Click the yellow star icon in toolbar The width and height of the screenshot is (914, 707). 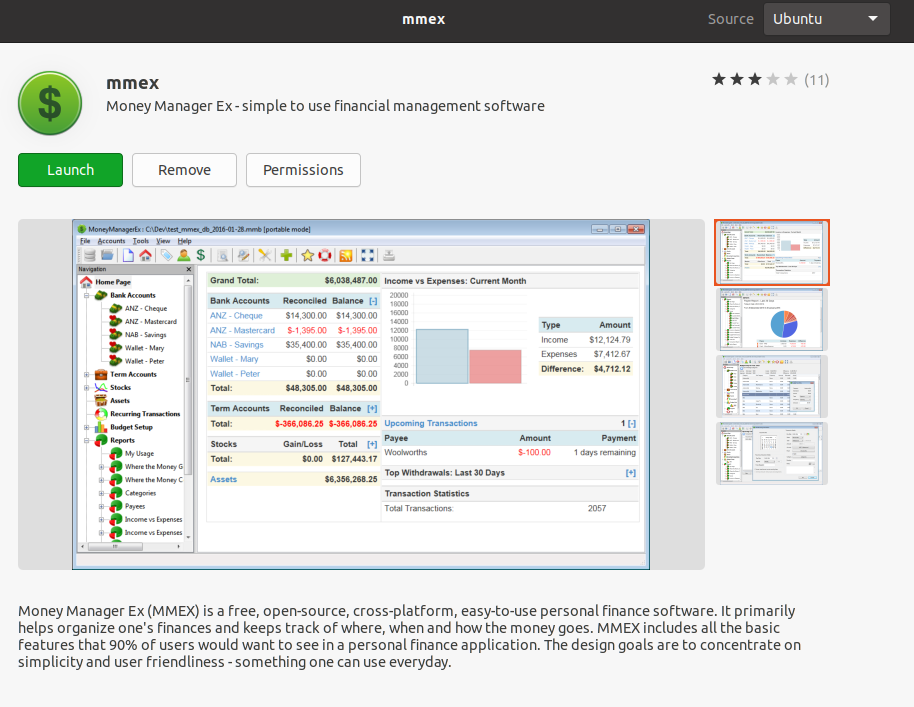308,255
